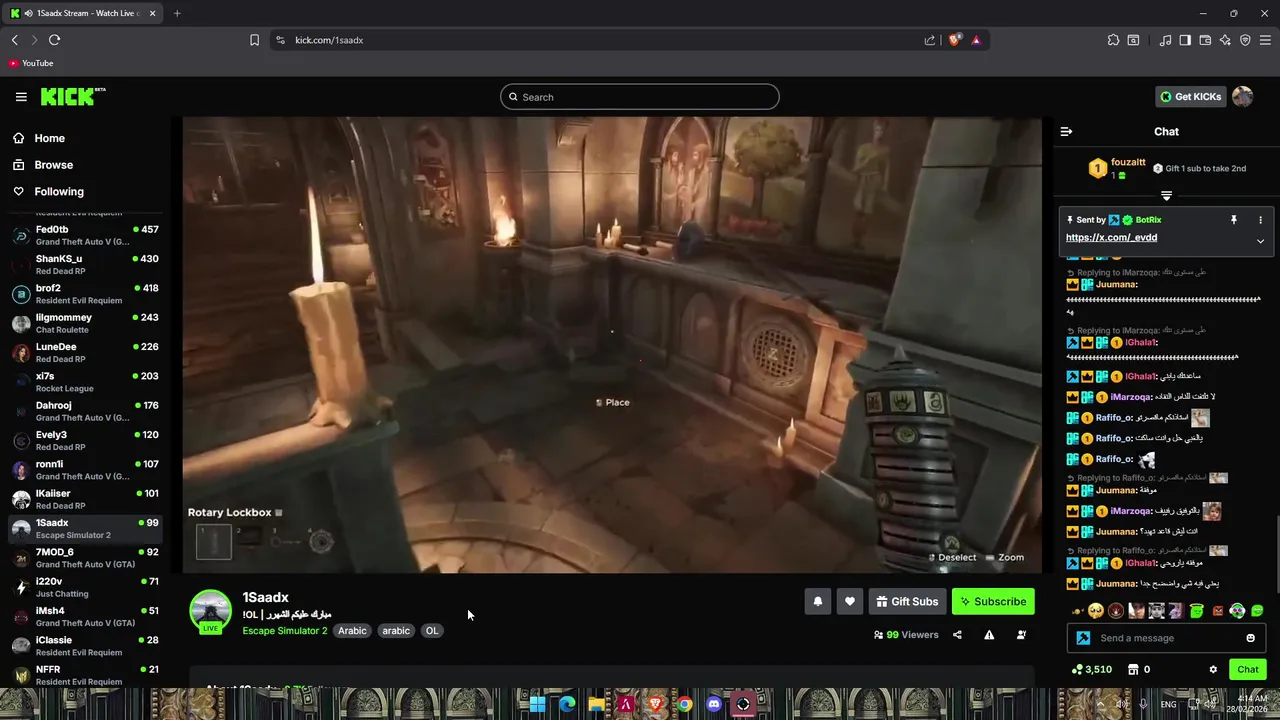Screen dimensions: 1280x720
Task: Open the pinned message three-dot menu
Action: [1260, 220]
